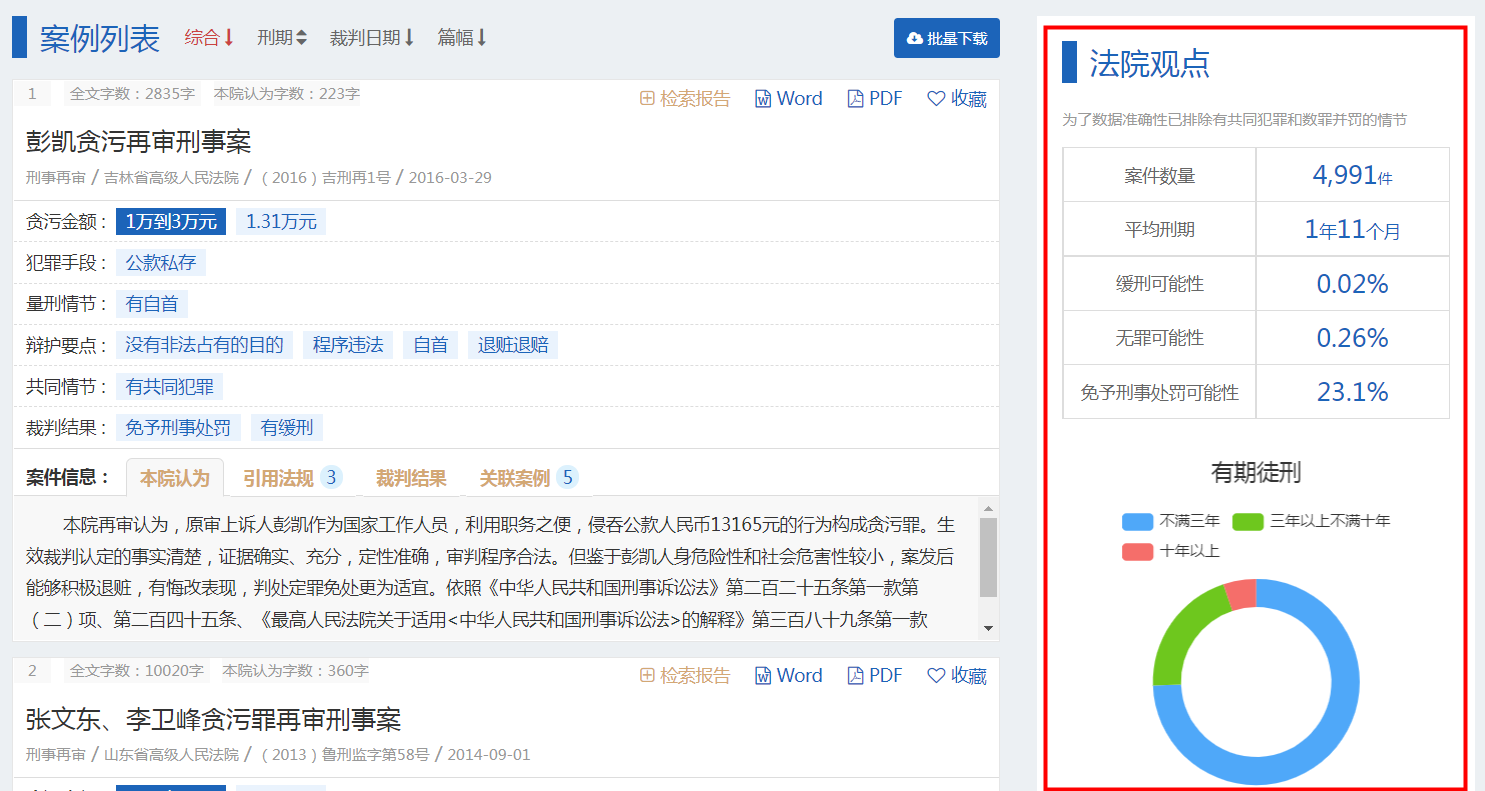The width and height of the screenshot is (1485, 791).
Task: Download first case as PDF
Action: 875,98
